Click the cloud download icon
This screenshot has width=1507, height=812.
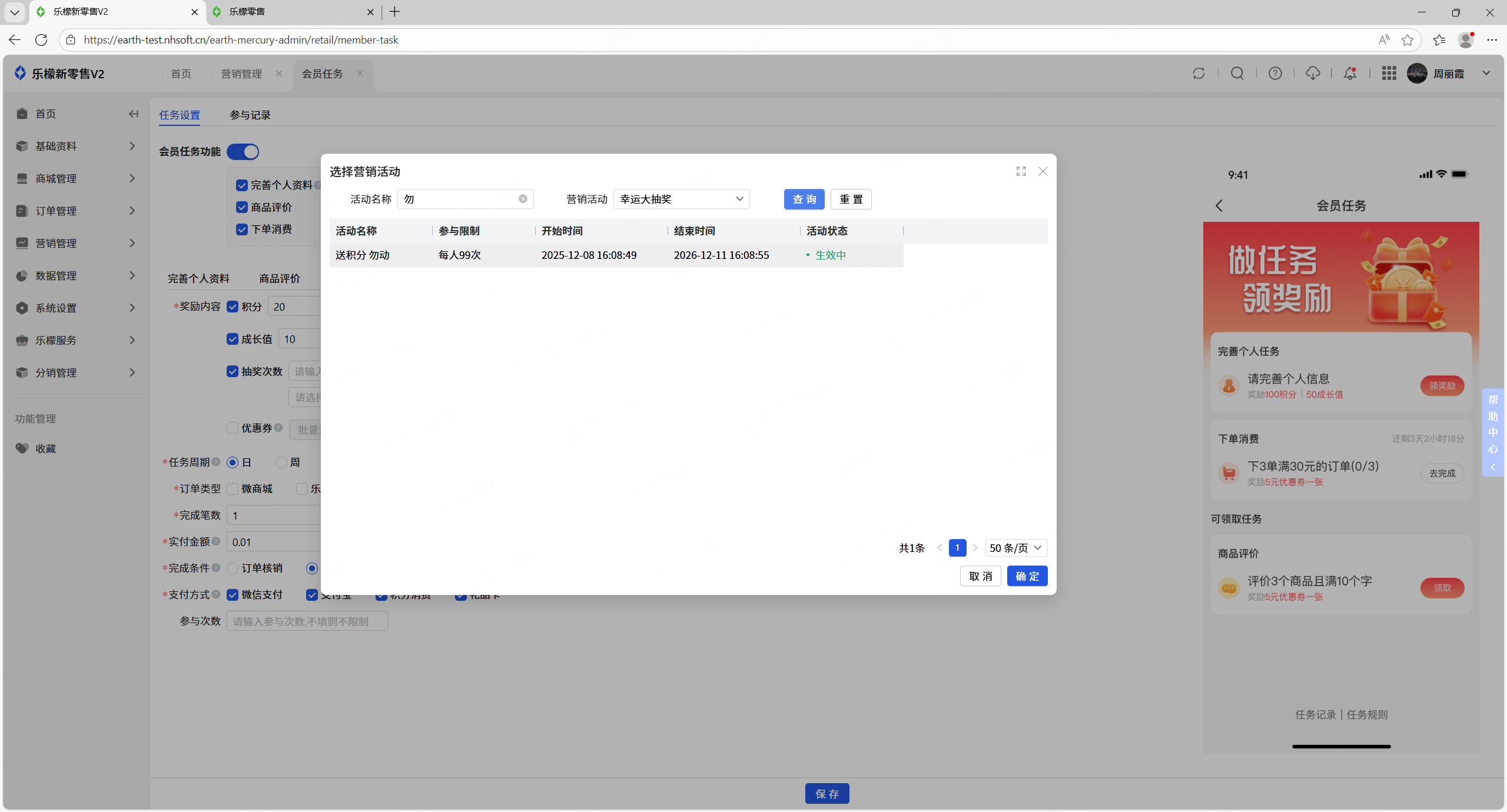(1313, 74)
